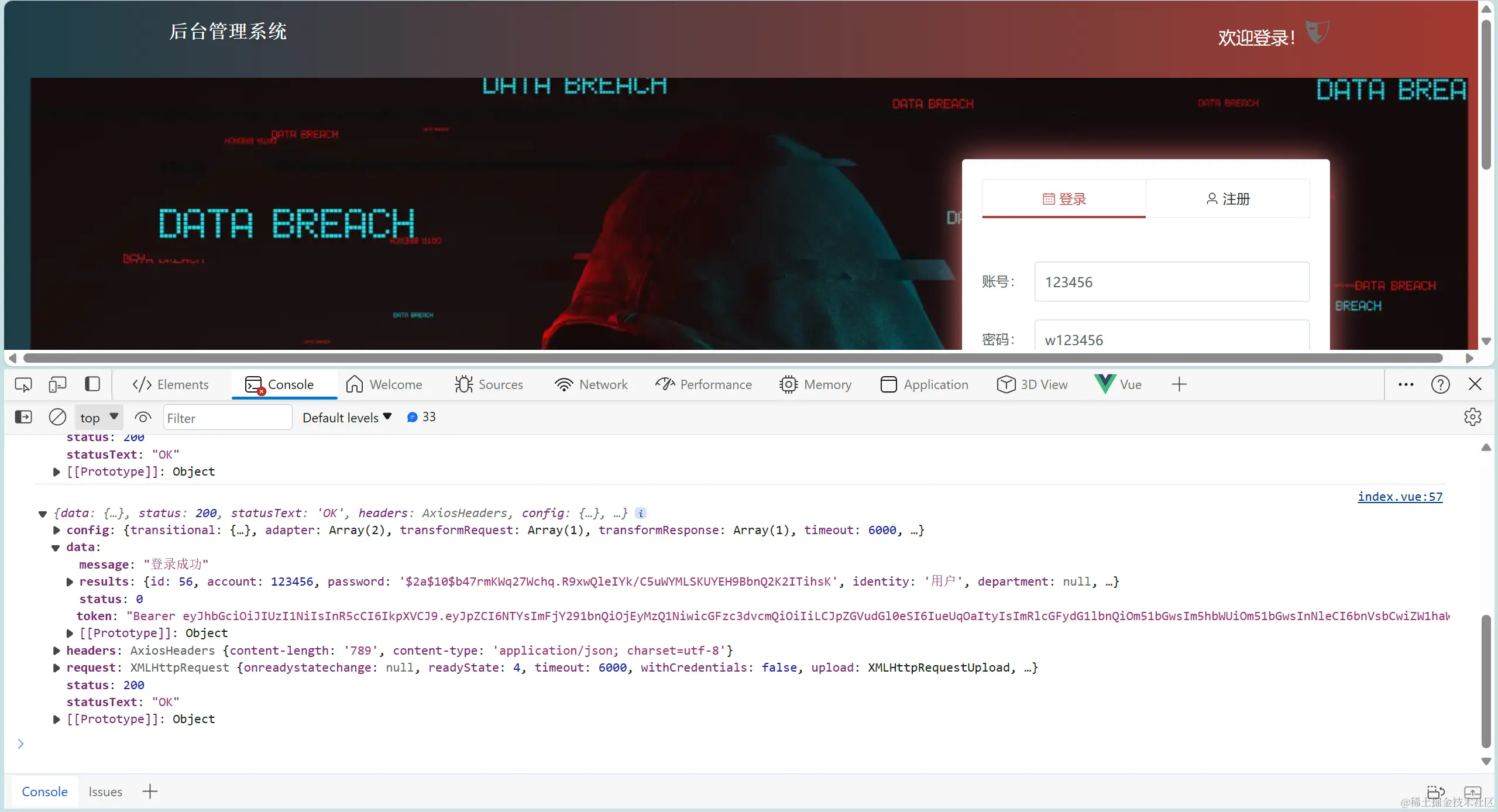Toggle device emulation icon
Screen dimensions: 1498x812
57,384
